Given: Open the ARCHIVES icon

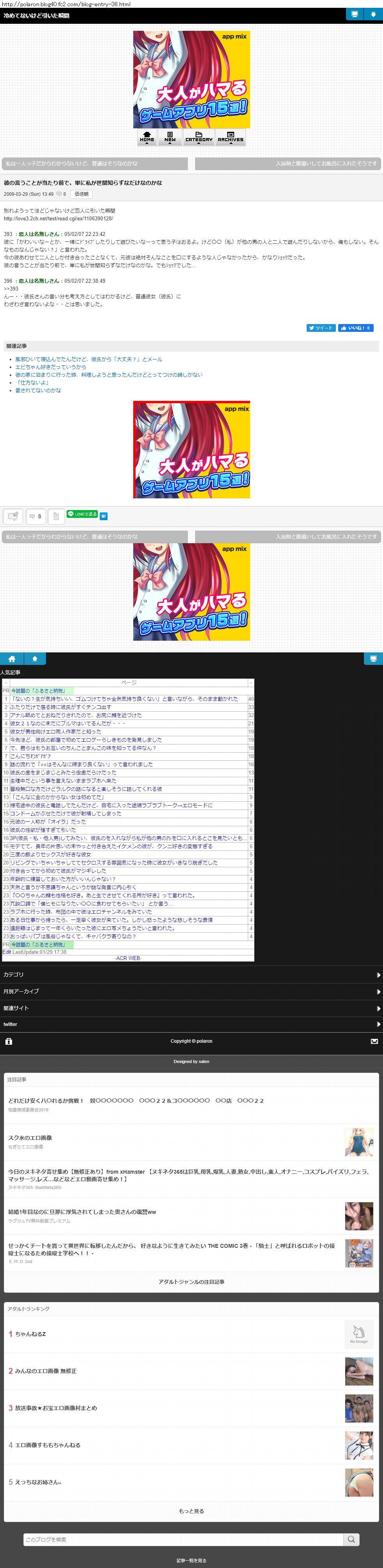Looking at the screenshot, I should coord(230,138).
